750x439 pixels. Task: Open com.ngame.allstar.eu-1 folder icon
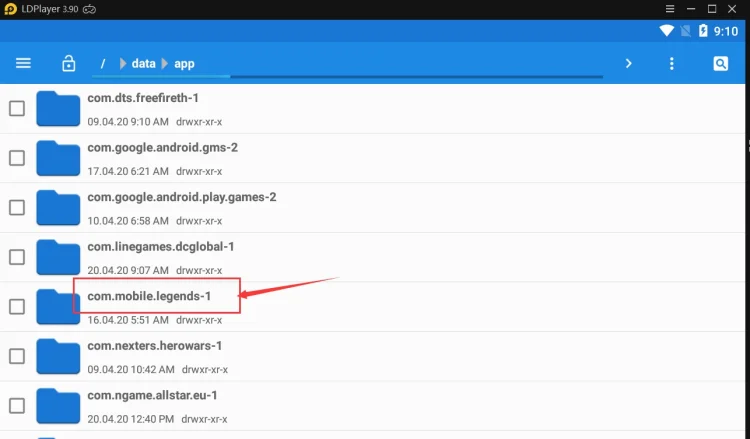point(58,406)
